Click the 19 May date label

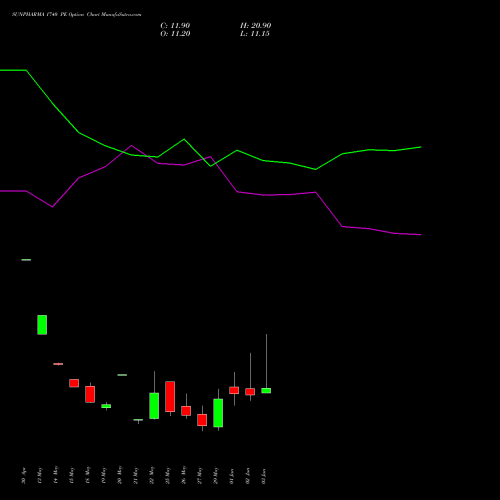click(x=103, y=476)
